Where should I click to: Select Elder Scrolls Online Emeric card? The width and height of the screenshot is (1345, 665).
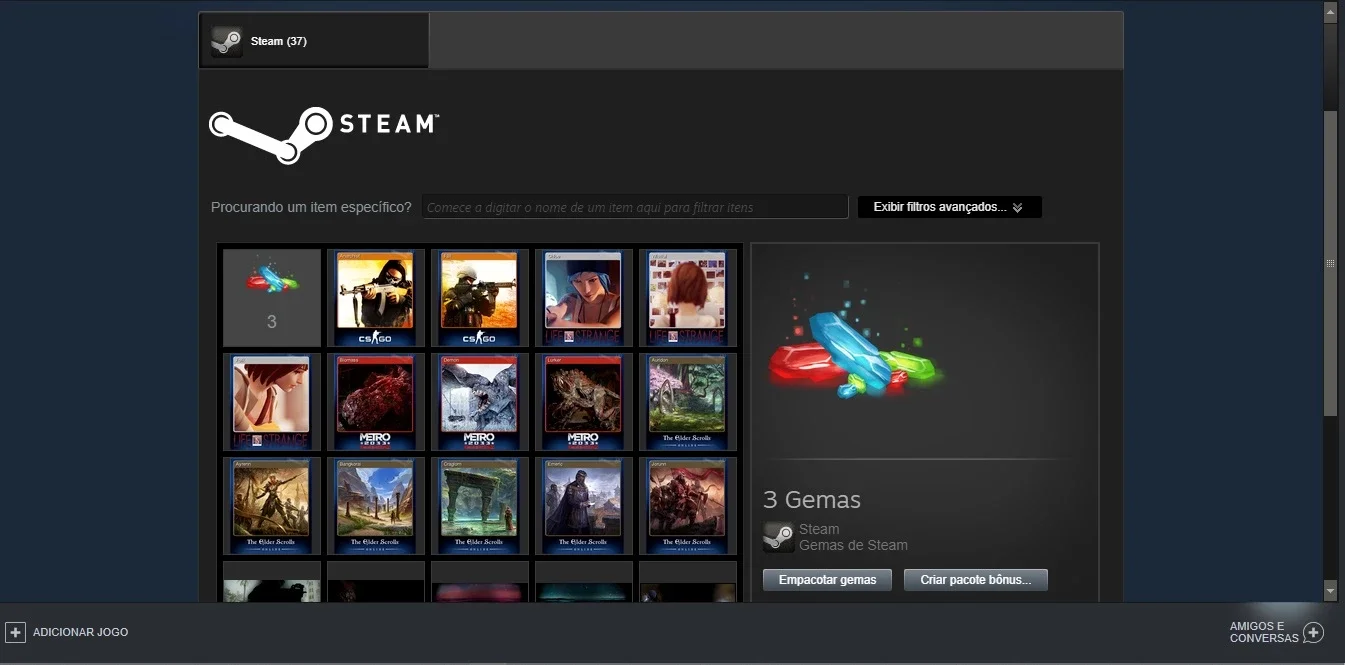tap(584, 506)
